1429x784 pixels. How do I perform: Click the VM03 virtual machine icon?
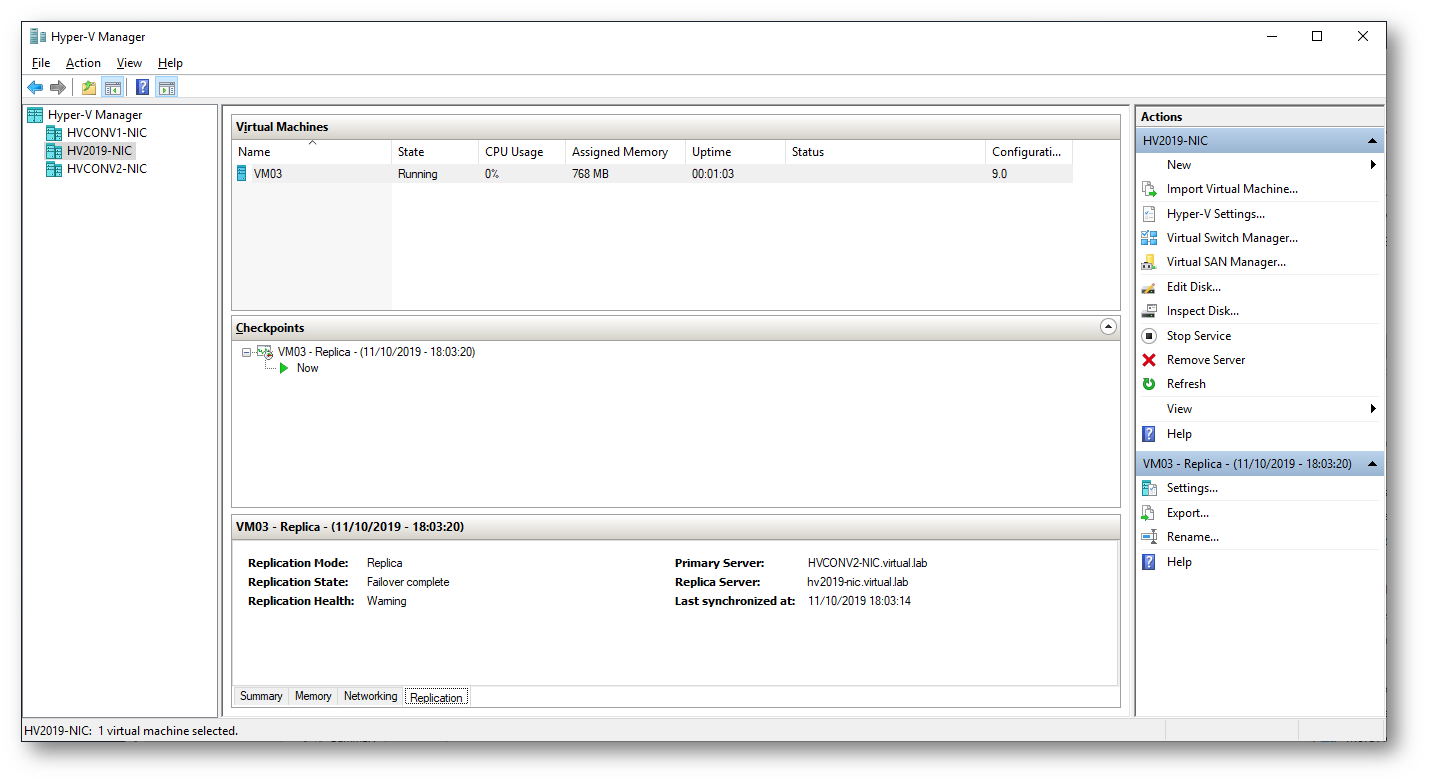coord(242,174)
